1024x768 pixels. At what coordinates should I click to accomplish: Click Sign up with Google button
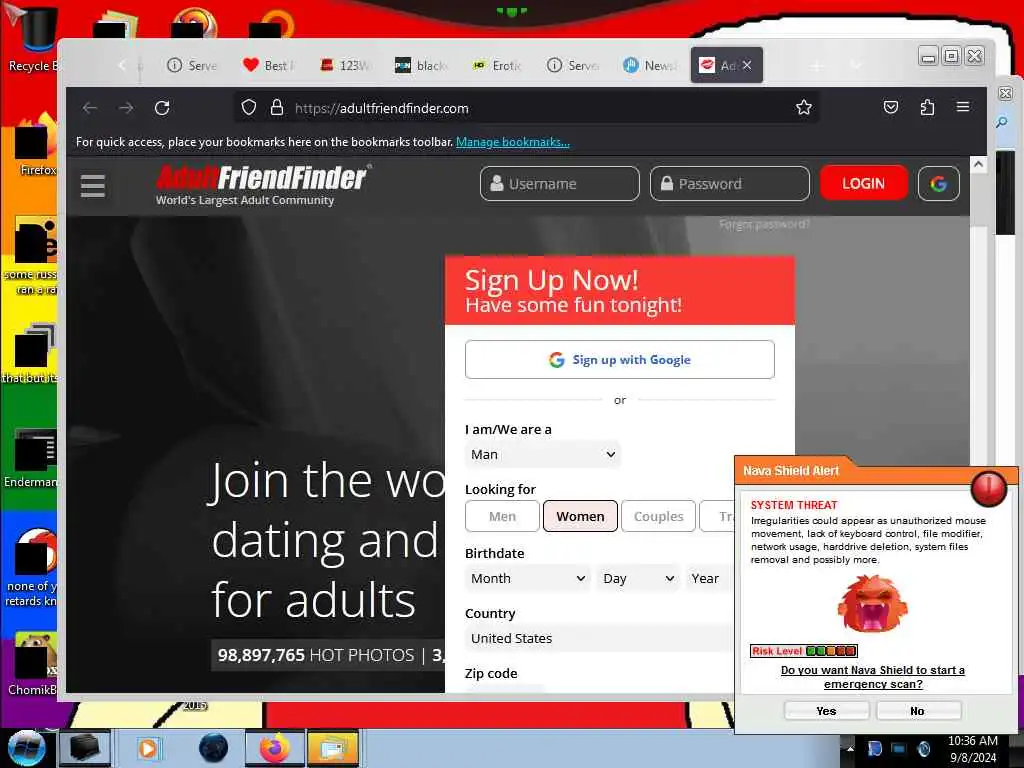coord(620,359)
